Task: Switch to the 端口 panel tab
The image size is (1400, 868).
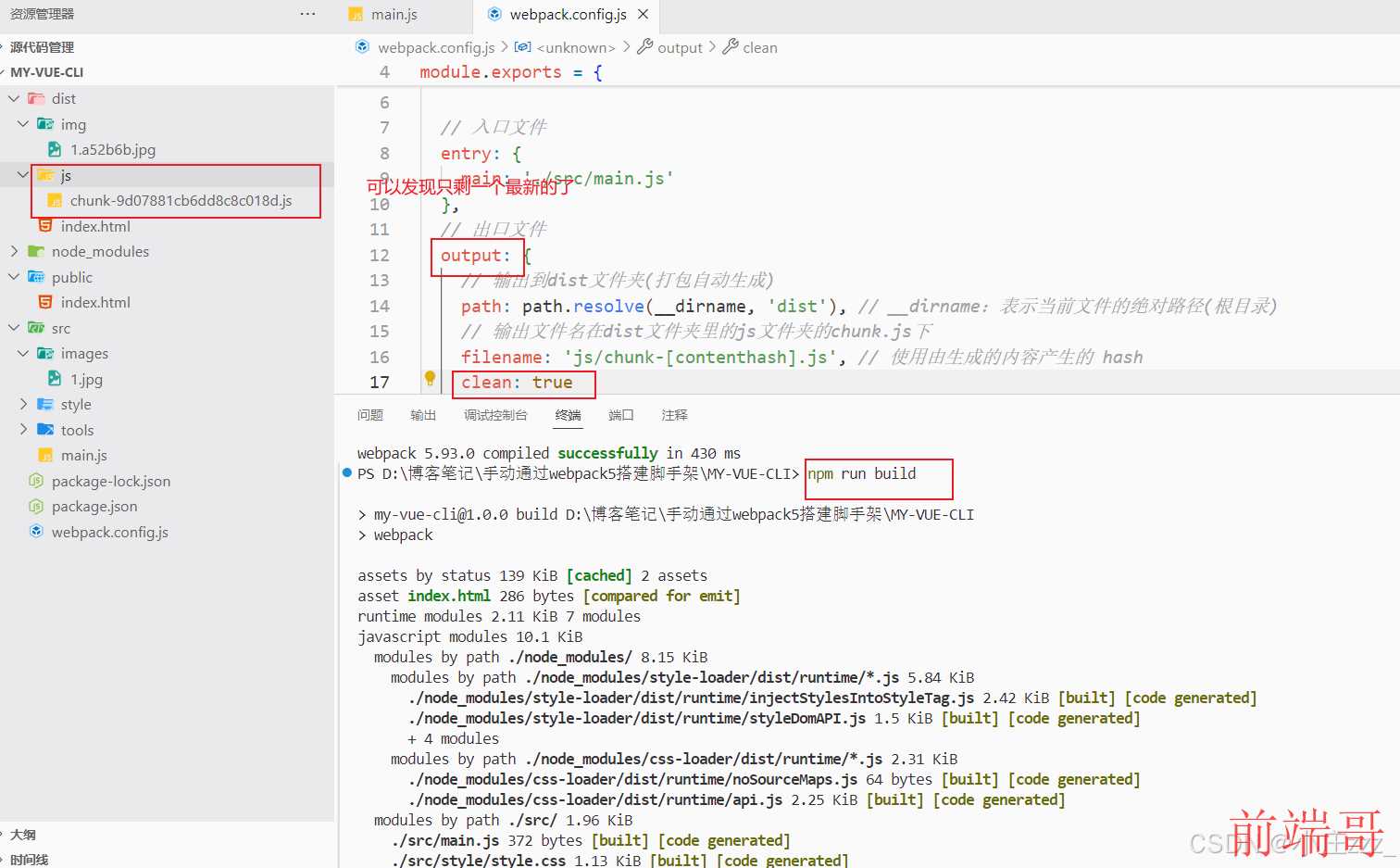Action: point(621,415)
